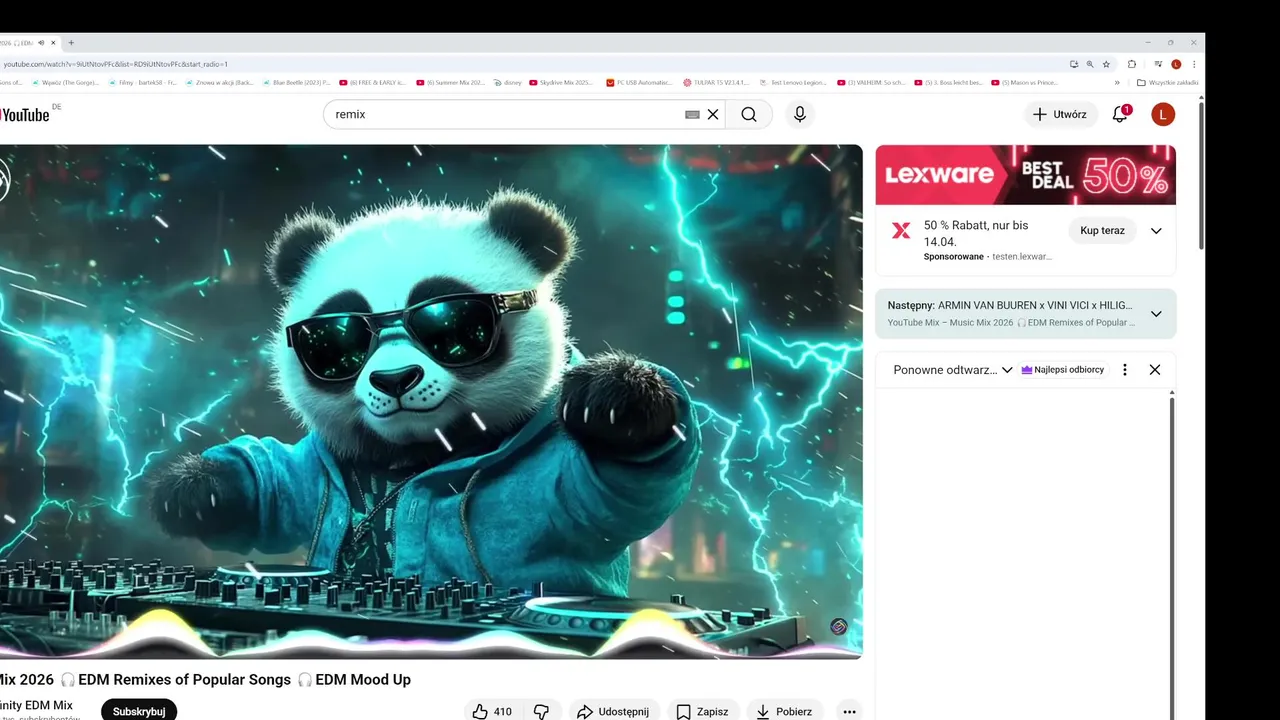Open the Test Lenovo Legion bookmark

coord(794,82)
